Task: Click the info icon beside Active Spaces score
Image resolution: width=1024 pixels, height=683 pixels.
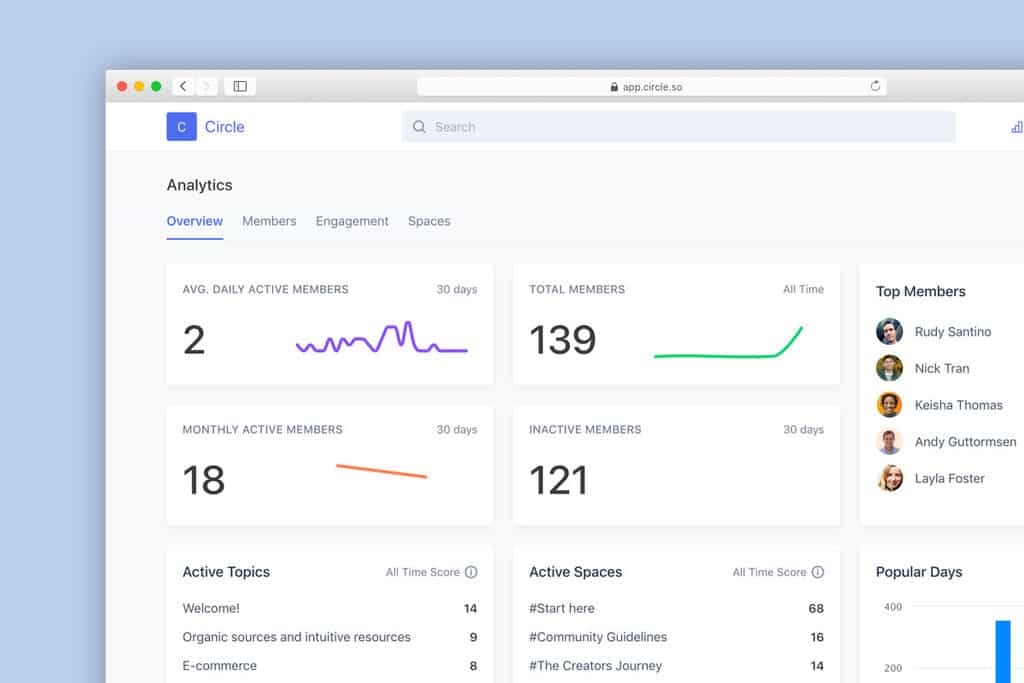Action: [x=818, y=572]
